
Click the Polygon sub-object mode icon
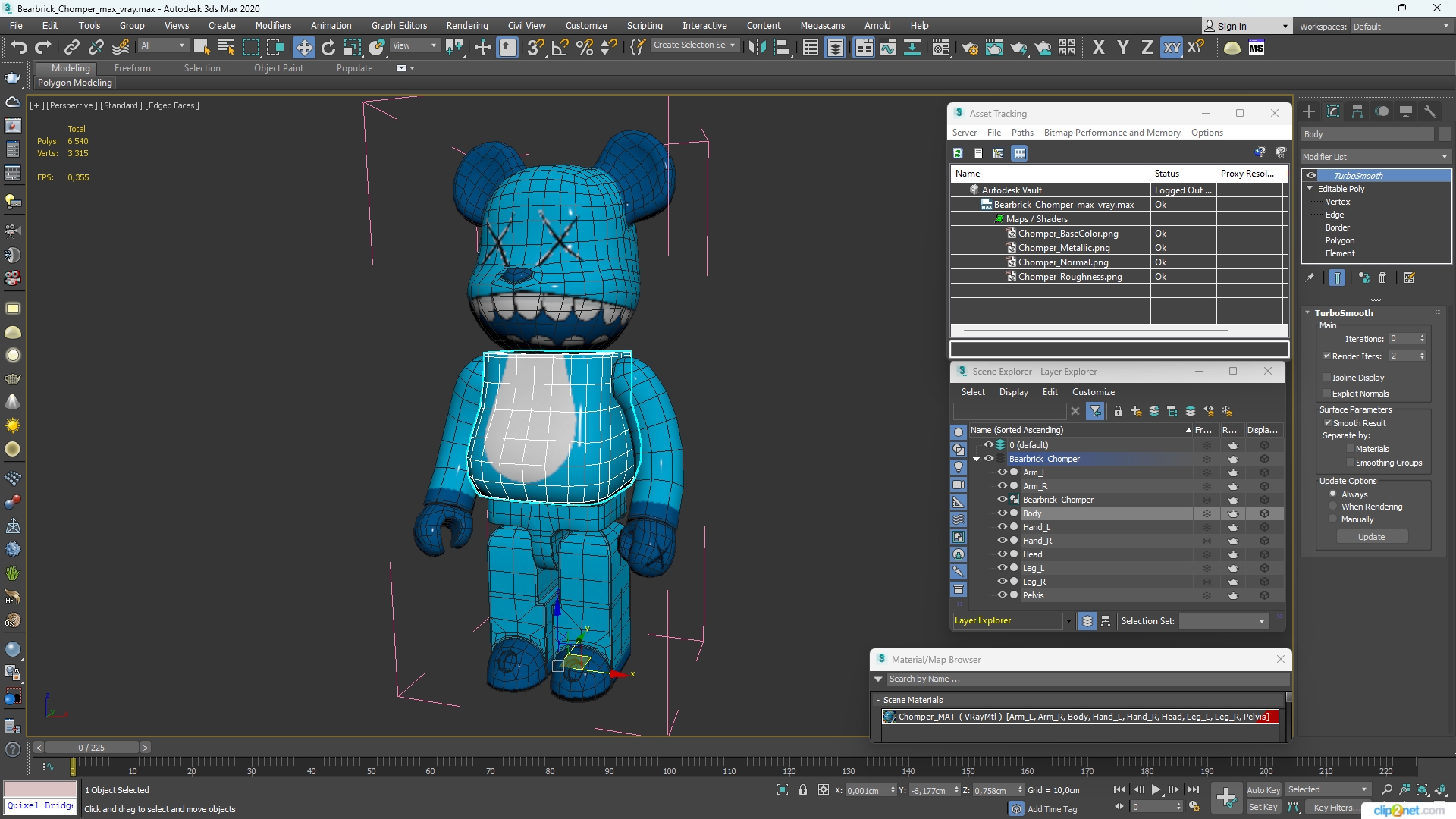(x=1339, y=240)
